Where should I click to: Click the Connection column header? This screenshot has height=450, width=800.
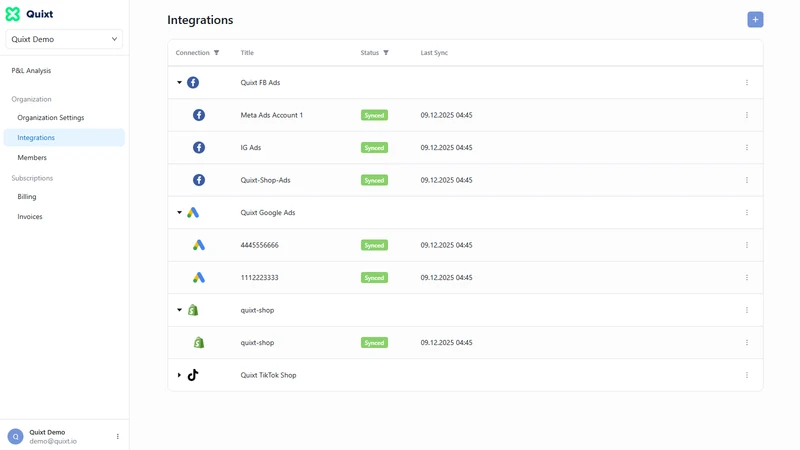192,53
